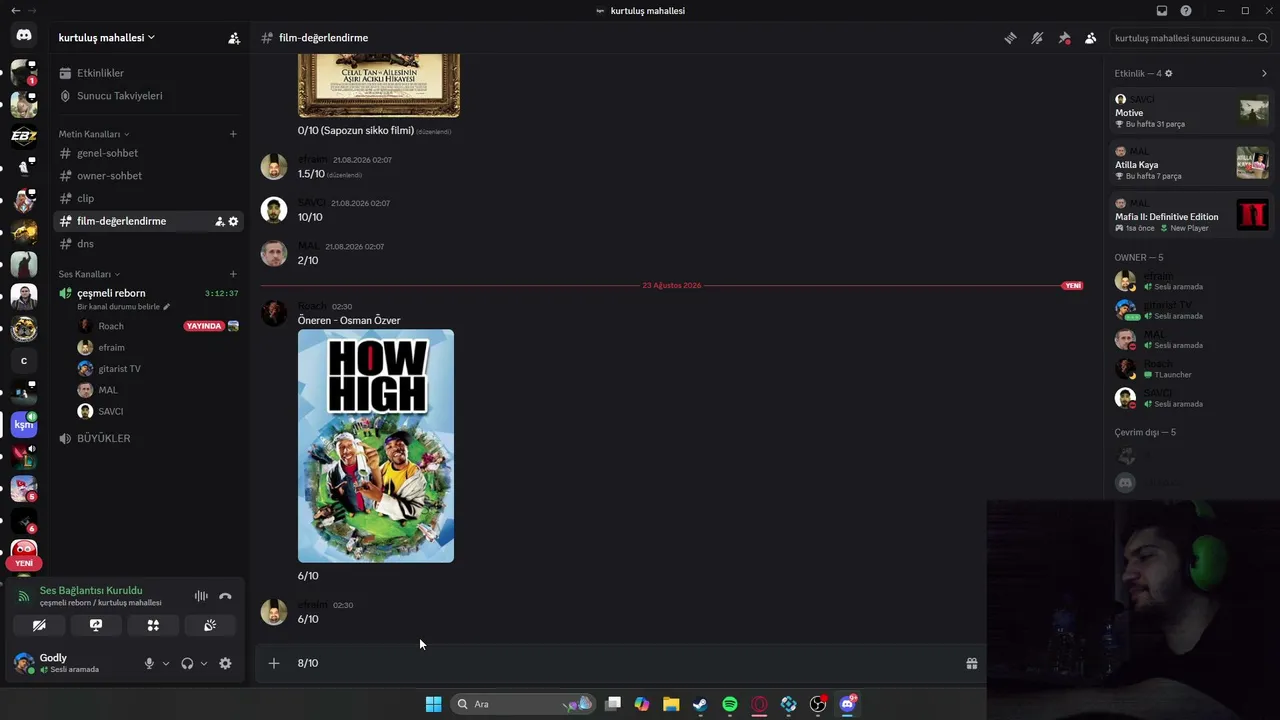Expand the Etkinlik panel arrow
Viewport: 1280px width, 720px height.
1264,74
